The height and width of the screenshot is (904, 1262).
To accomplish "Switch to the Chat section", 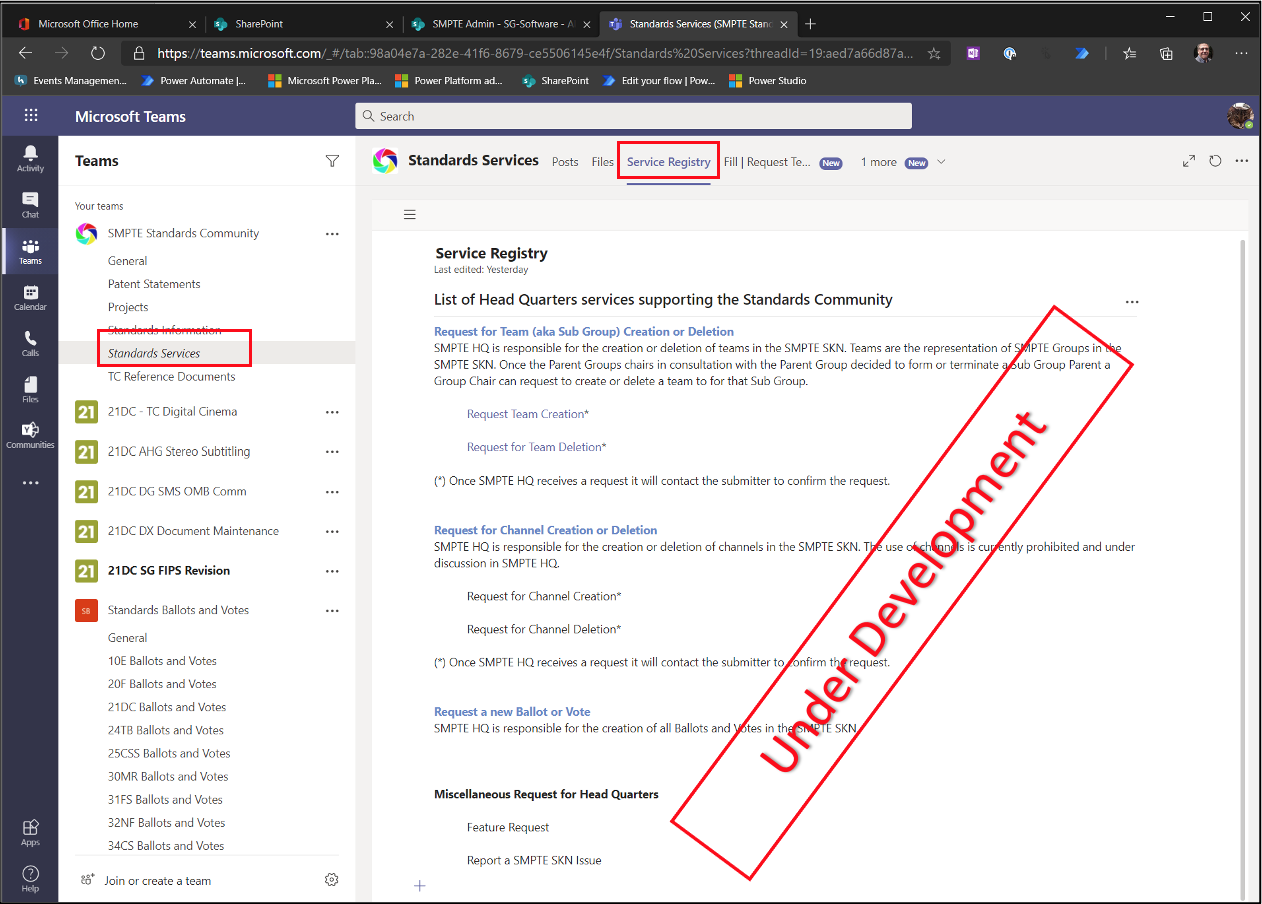I will [30, 206].
